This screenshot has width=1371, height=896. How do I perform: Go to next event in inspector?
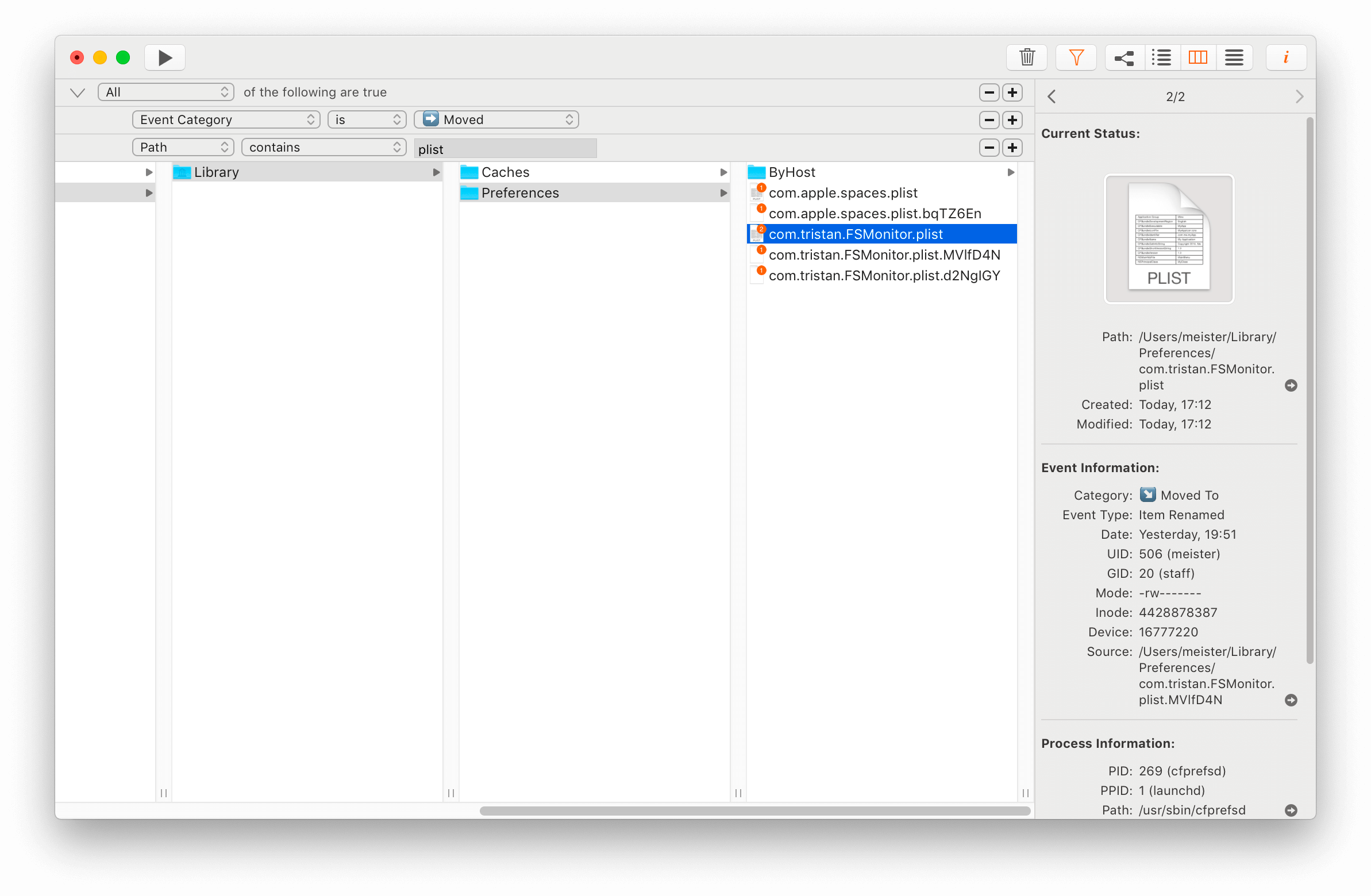[1299, 96]
